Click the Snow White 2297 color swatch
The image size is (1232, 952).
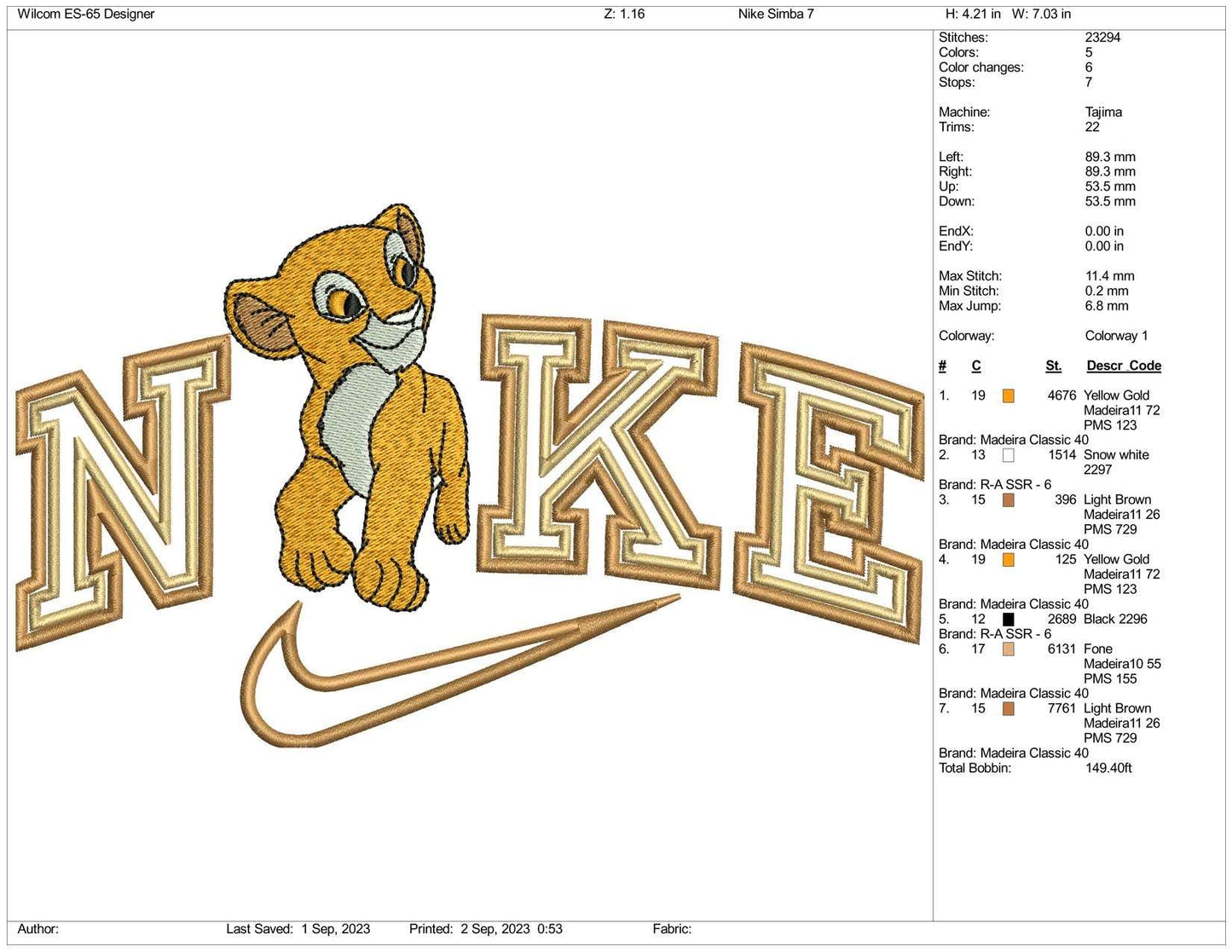coord(1009,455)
